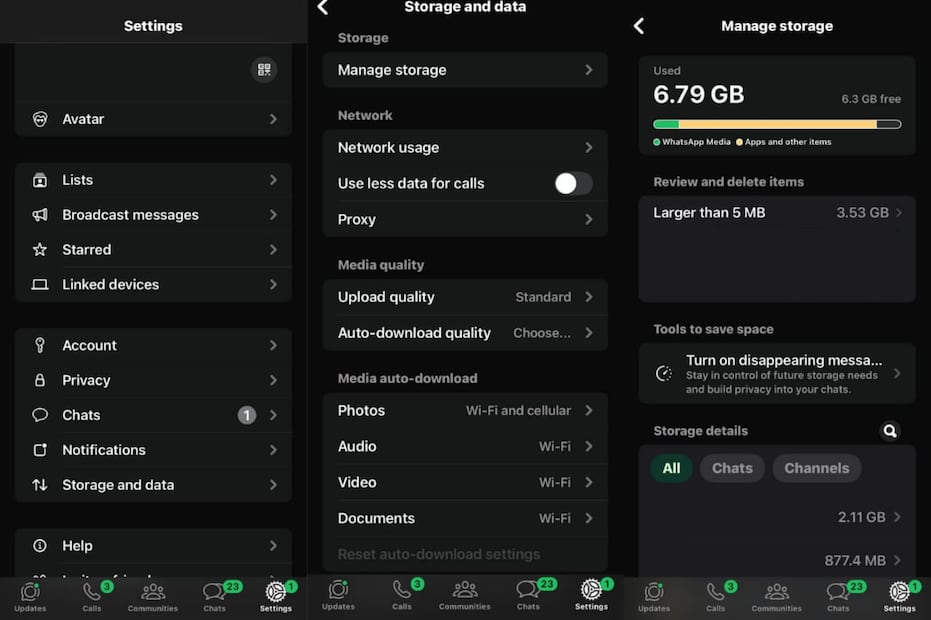Select the Starred star icon
The height and width of the screenshot is (620, 931).
[40, 250]
